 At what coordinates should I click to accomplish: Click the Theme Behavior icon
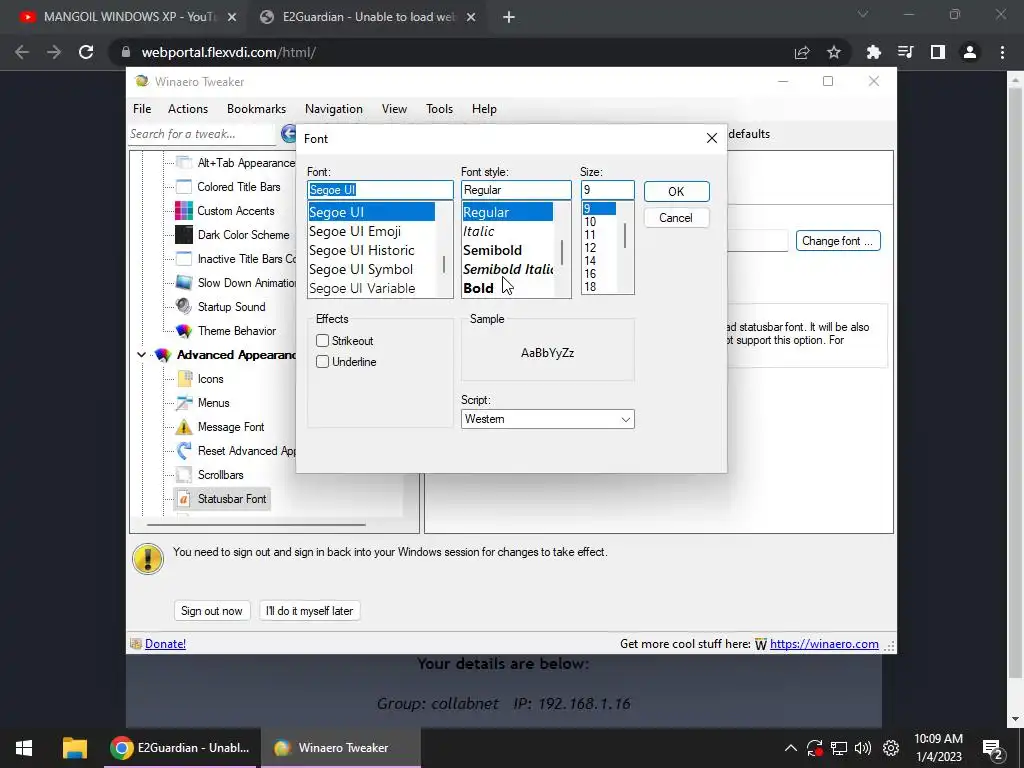click(184, 330)
